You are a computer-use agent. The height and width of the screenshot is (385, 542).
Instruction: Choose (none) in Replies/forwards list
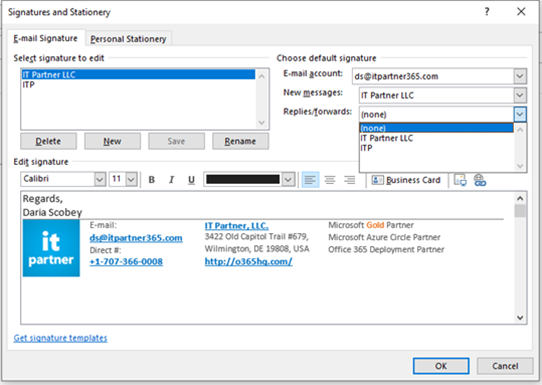436,128
